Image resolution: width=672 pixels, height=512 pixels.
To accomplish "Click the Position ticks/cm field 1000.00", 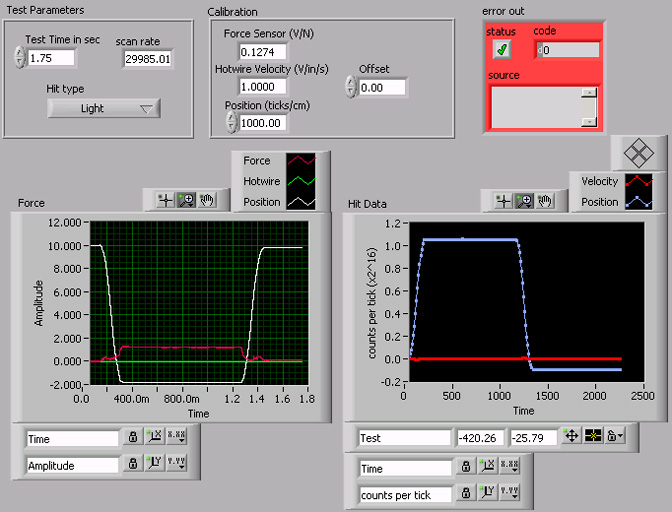I will tap(263, 123).
